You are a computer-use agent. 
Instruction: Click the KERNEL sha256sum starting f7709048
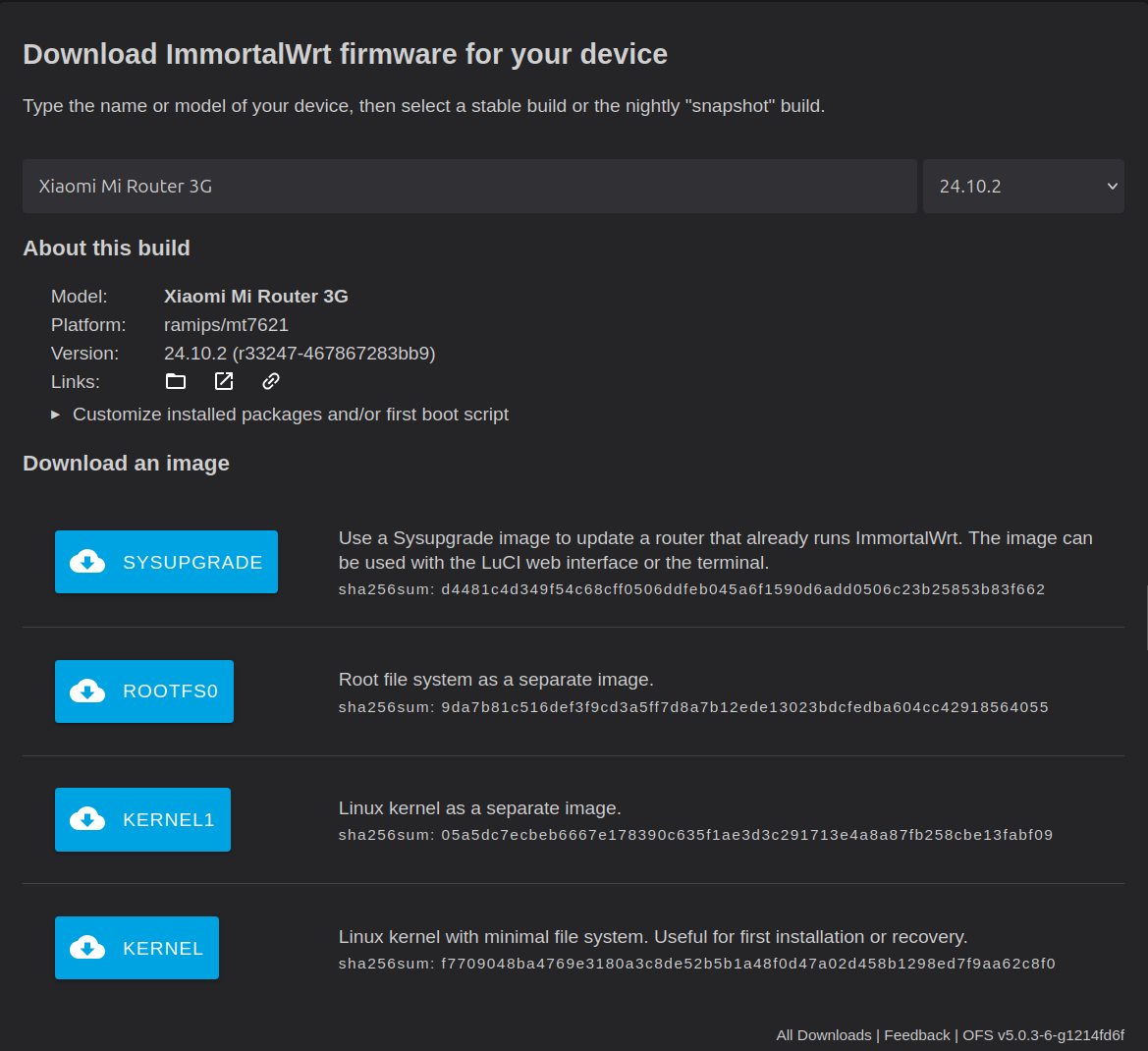click(748, 964)
